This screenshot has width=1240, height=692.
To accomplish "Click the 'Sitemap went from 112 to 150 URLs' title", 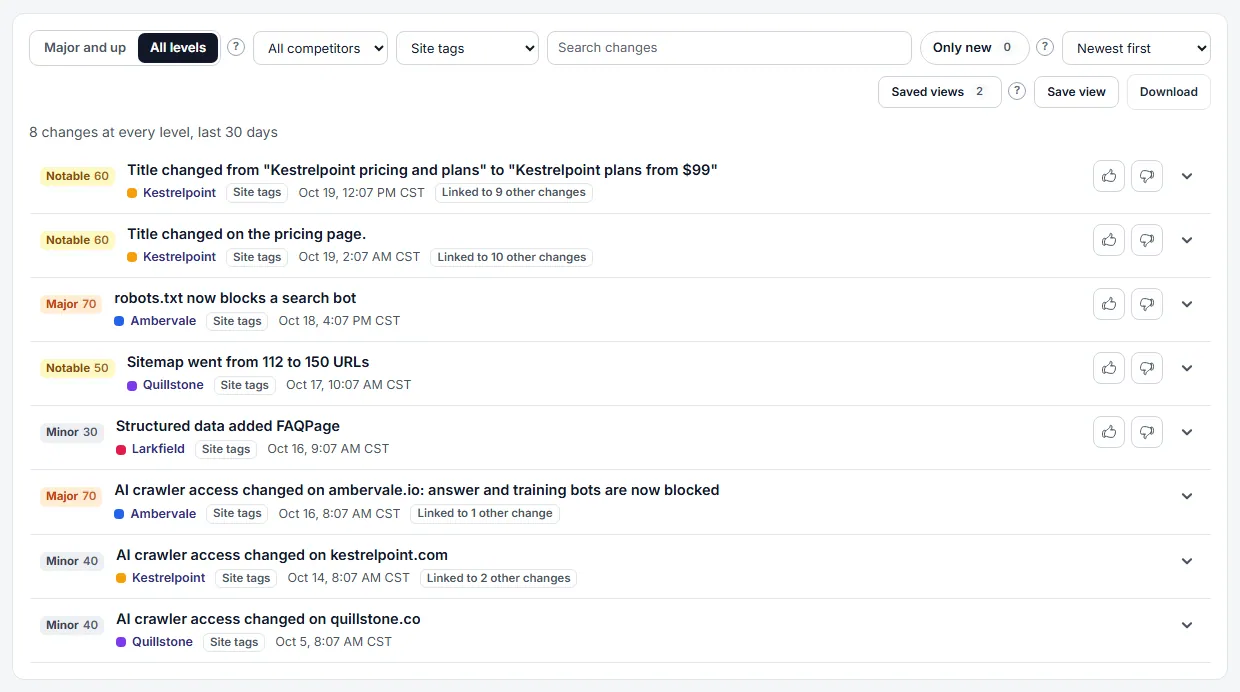I will pyautogui.click(x=248, y=362).
